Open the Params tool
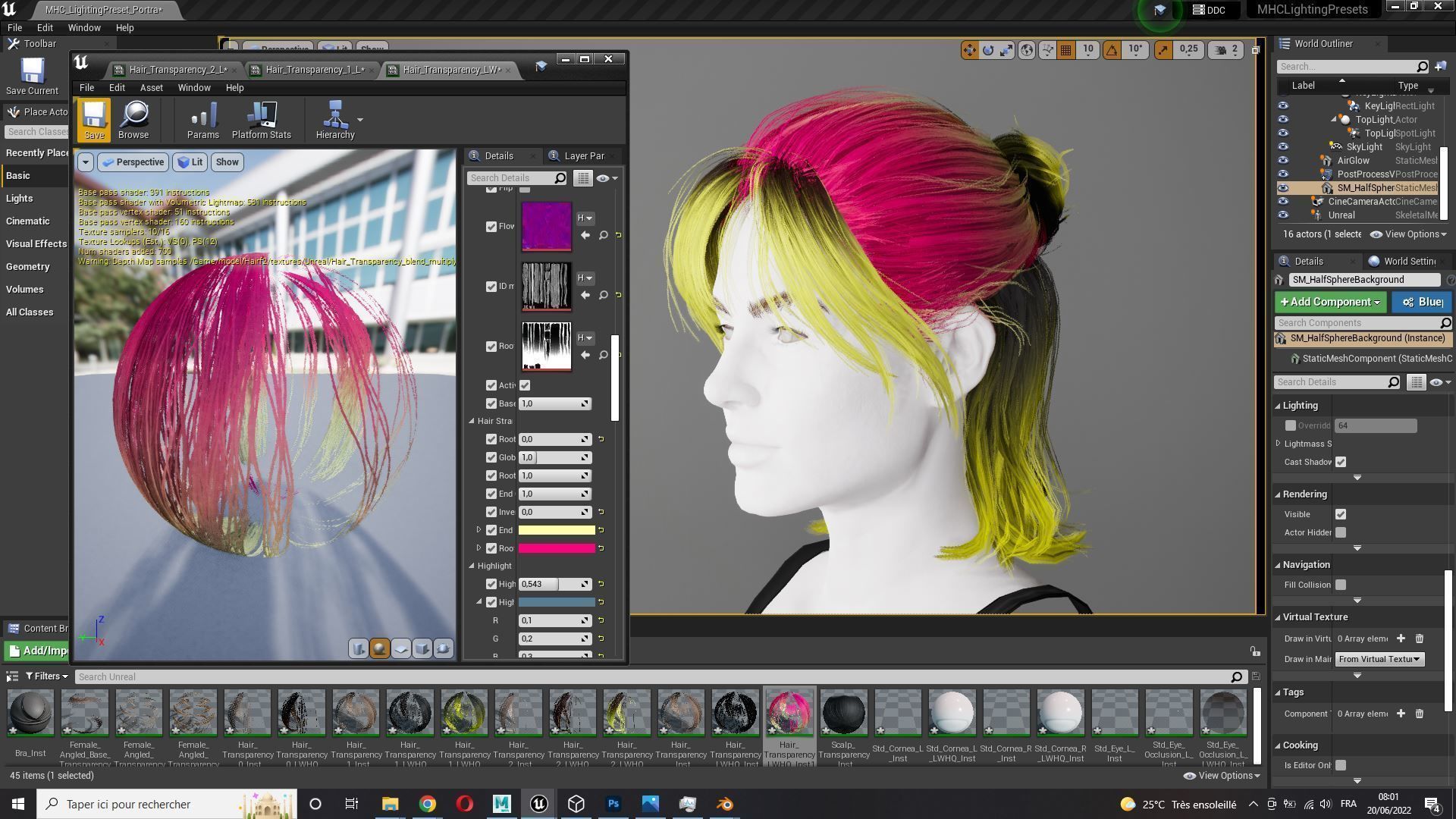Image resolution: width=1456 pixels, height=819 pixels. point(202,120)
